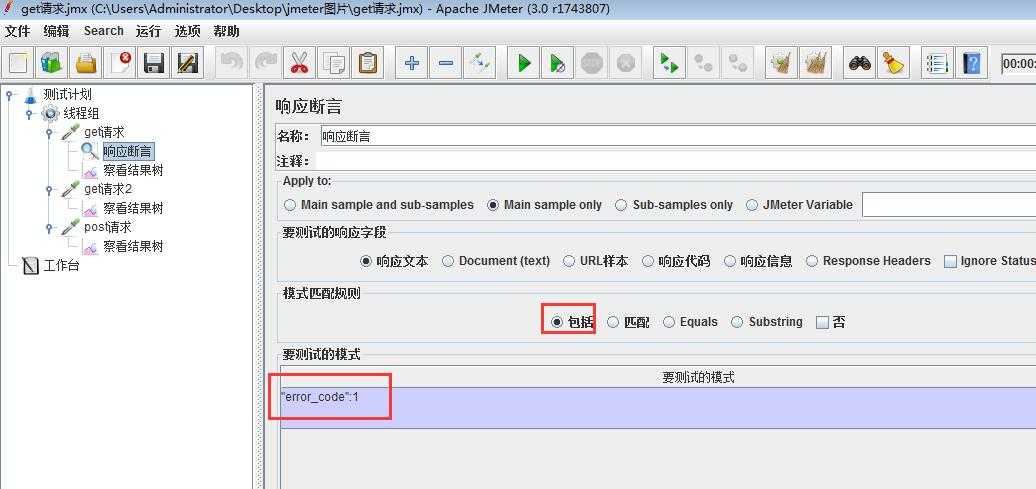Open the Function Helper dialog icon

tap(937, 63)
